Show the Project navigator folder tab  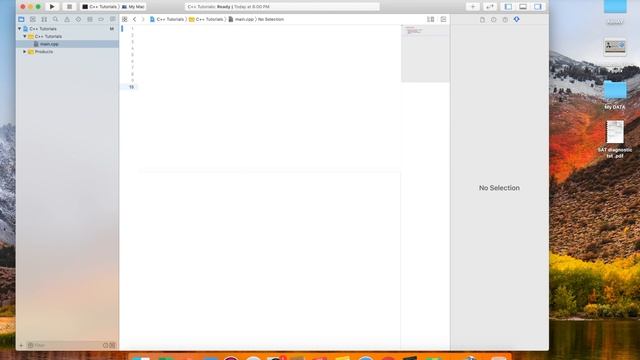21,19
